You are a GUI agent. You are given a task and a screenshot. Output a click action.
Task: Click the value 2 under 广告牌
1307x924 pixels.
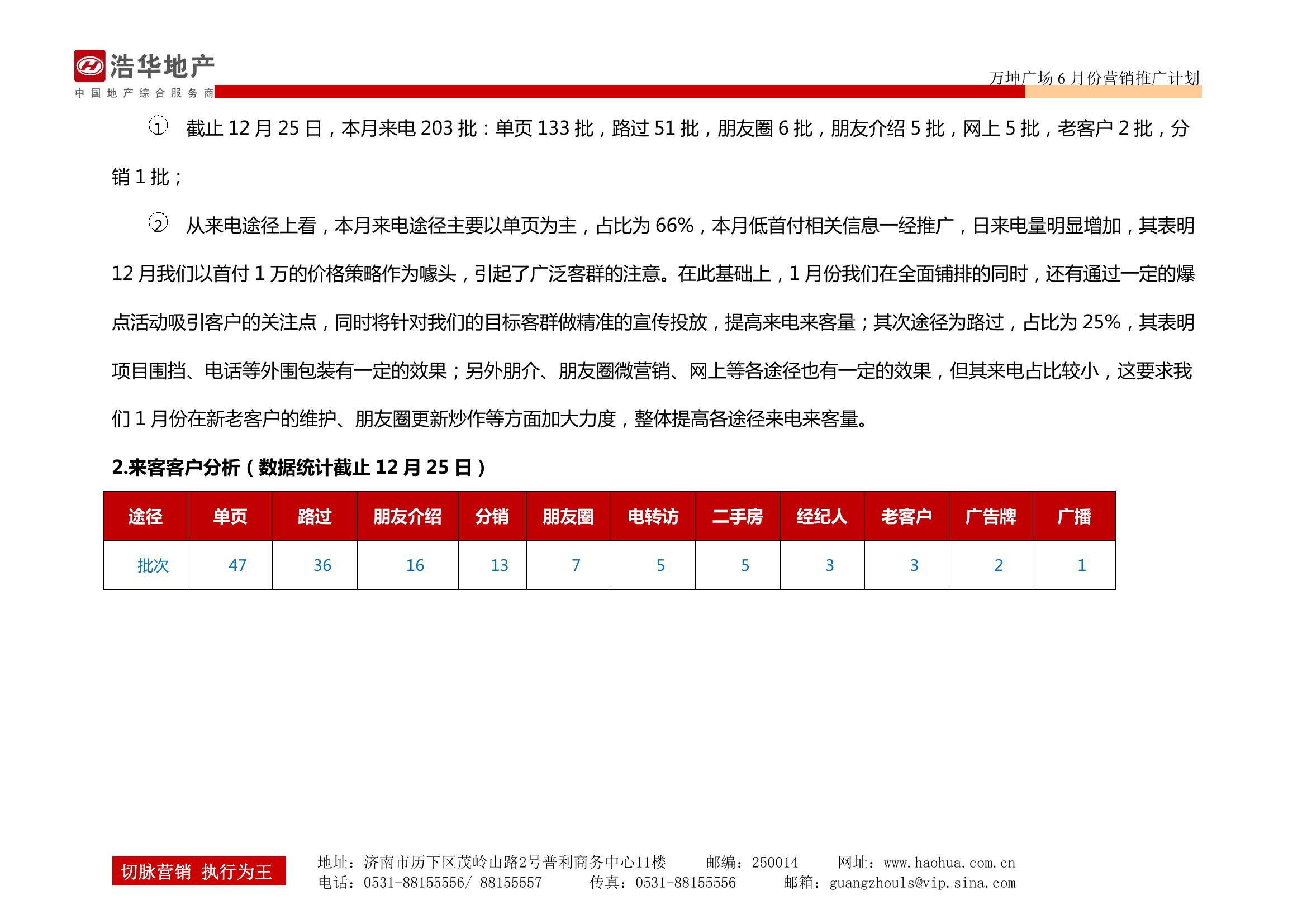tap(999, 565)
